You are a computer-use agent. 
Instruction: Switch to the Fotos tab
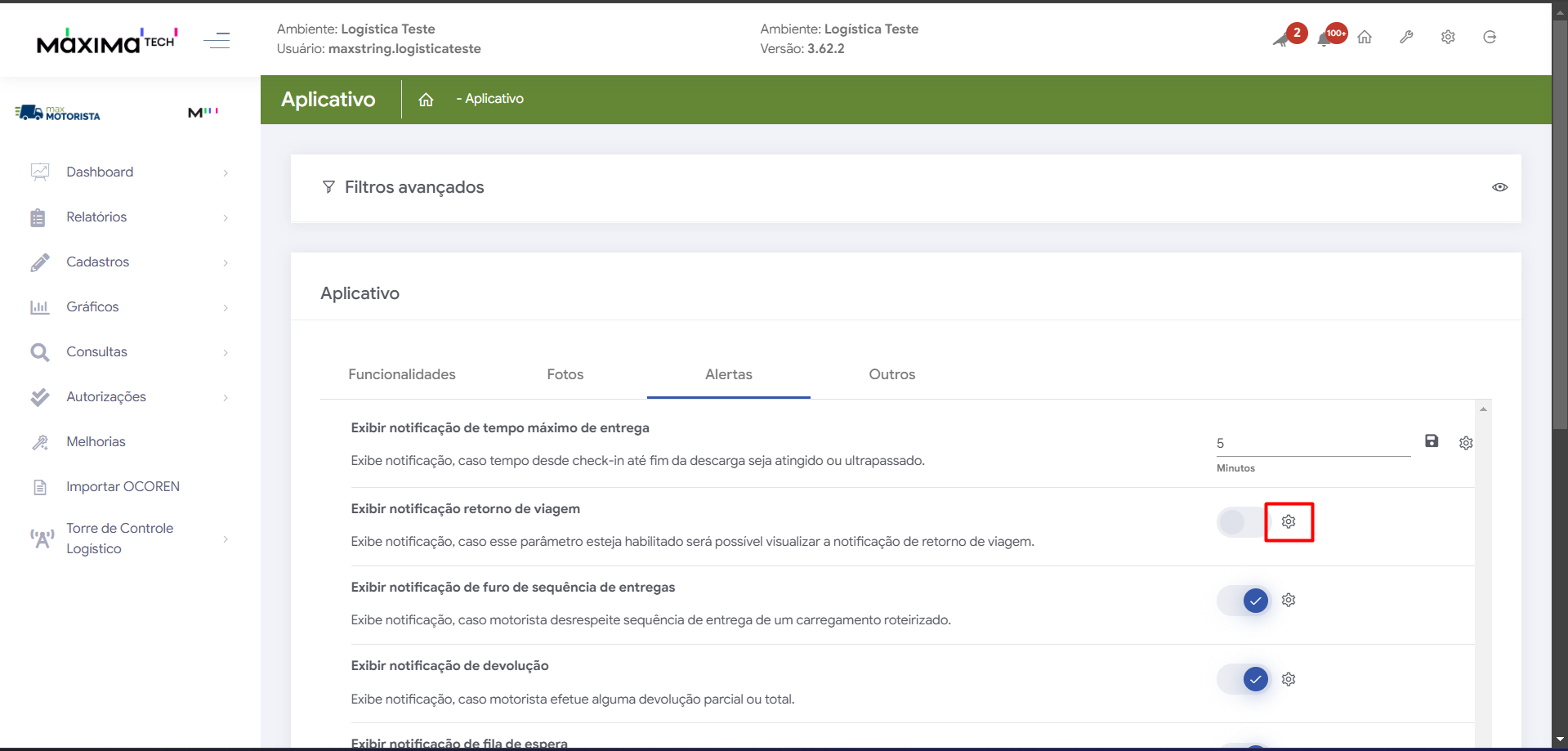(565, 374)
